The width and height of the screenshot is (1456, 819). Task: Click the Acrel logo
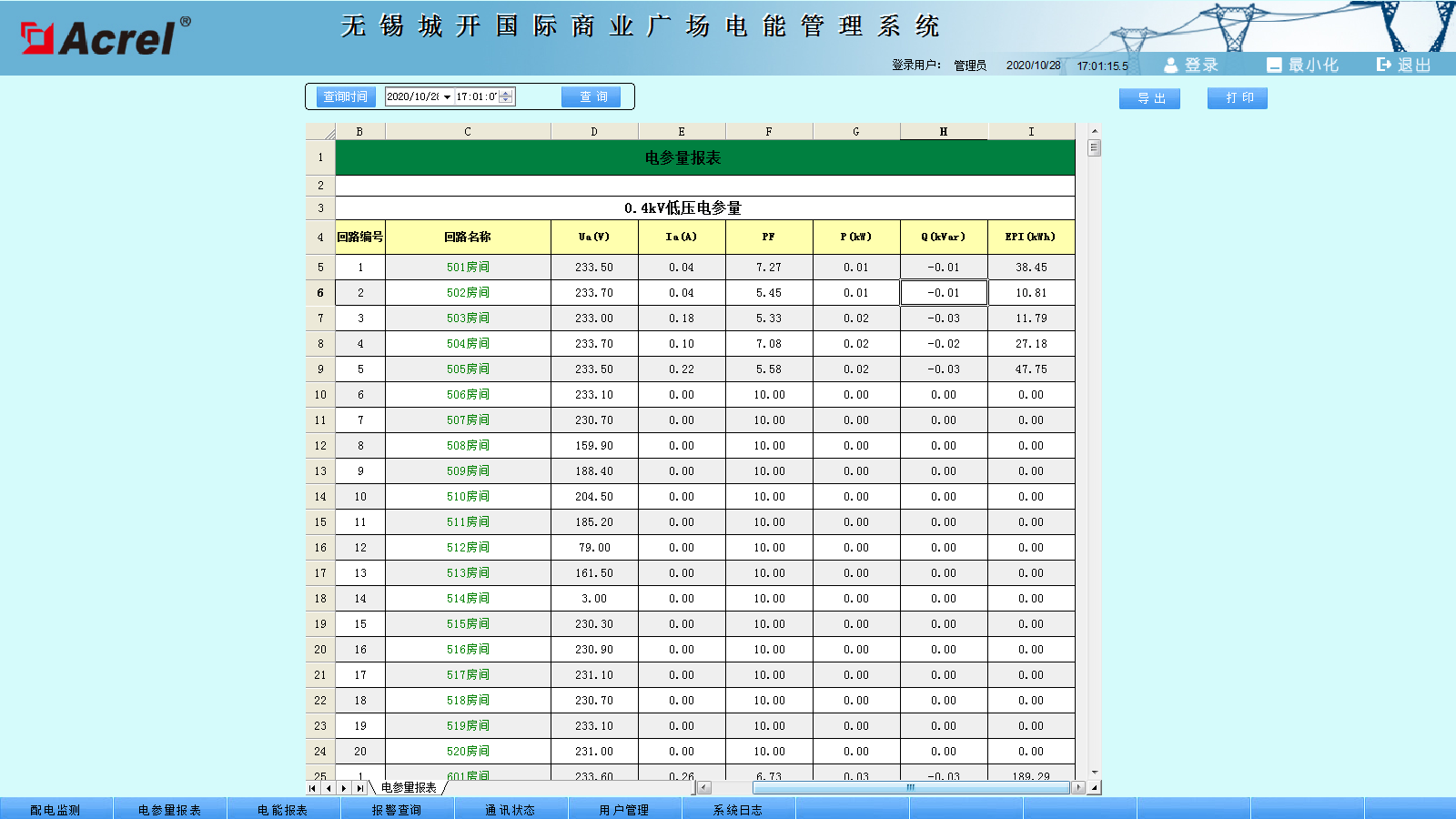click(x=106, y=37)
